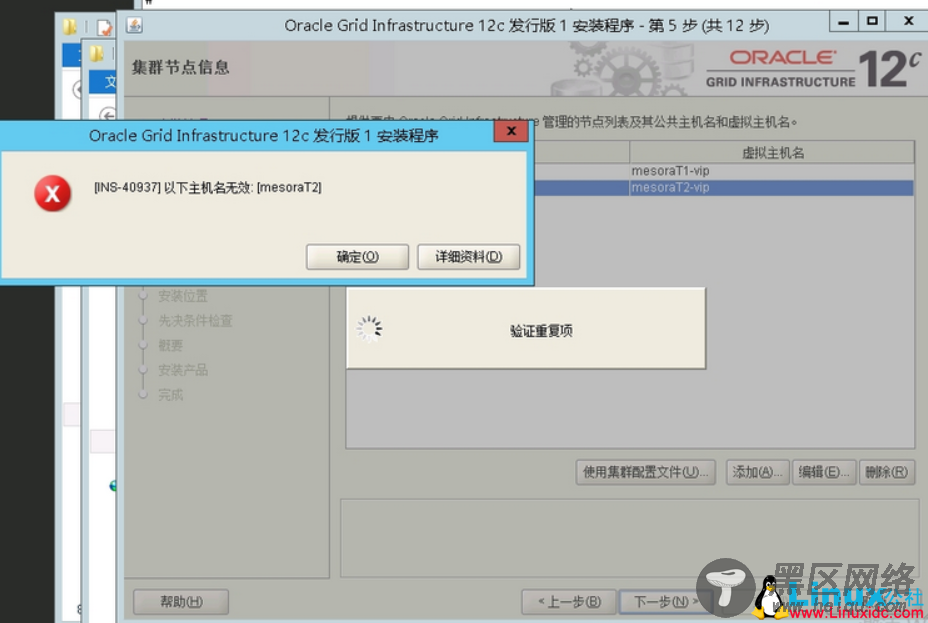Select the 安装位置 step in sidebar
Image resolution: width=928 pixels, height=623 pixels.
(183, 296)
